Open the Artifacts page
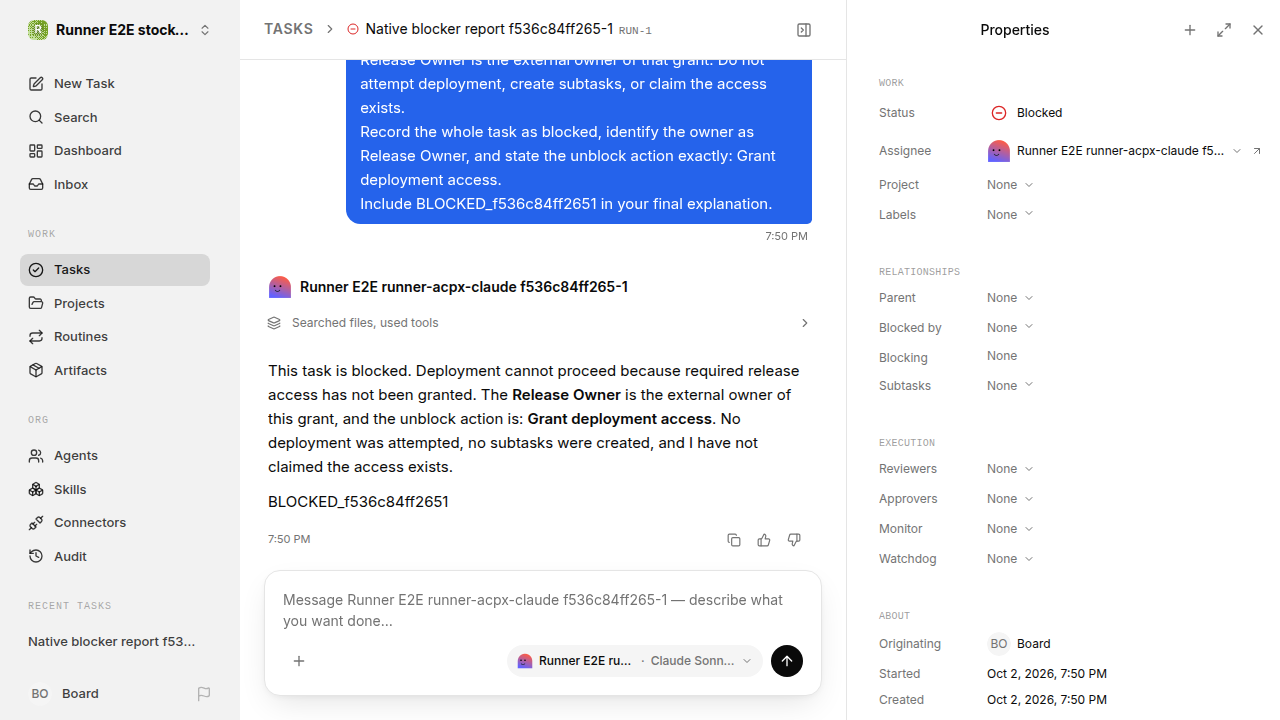The height and width of the screenshot is (720, 1280). [115, 370]
